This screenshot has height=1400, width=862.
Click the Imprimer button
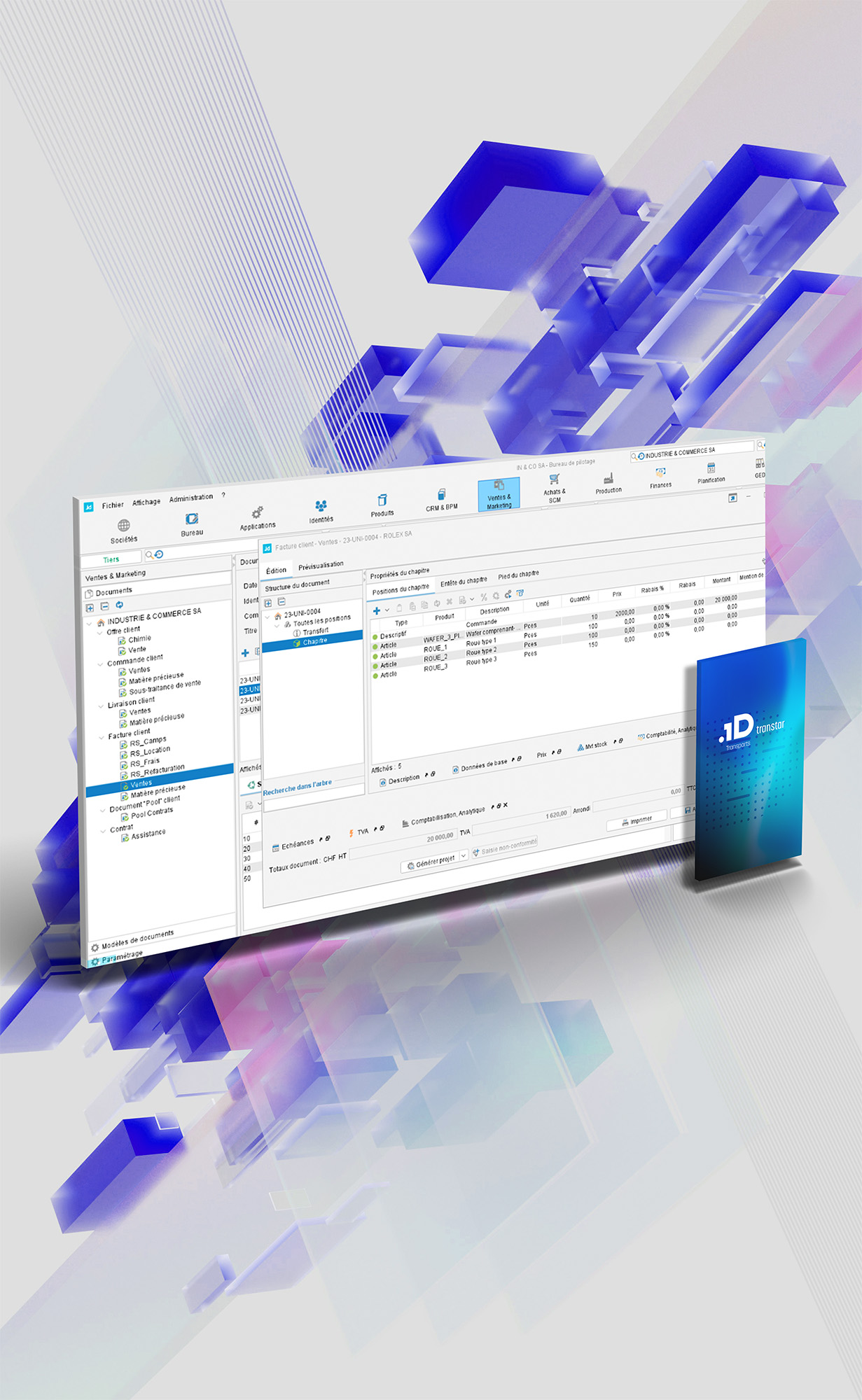637,820
